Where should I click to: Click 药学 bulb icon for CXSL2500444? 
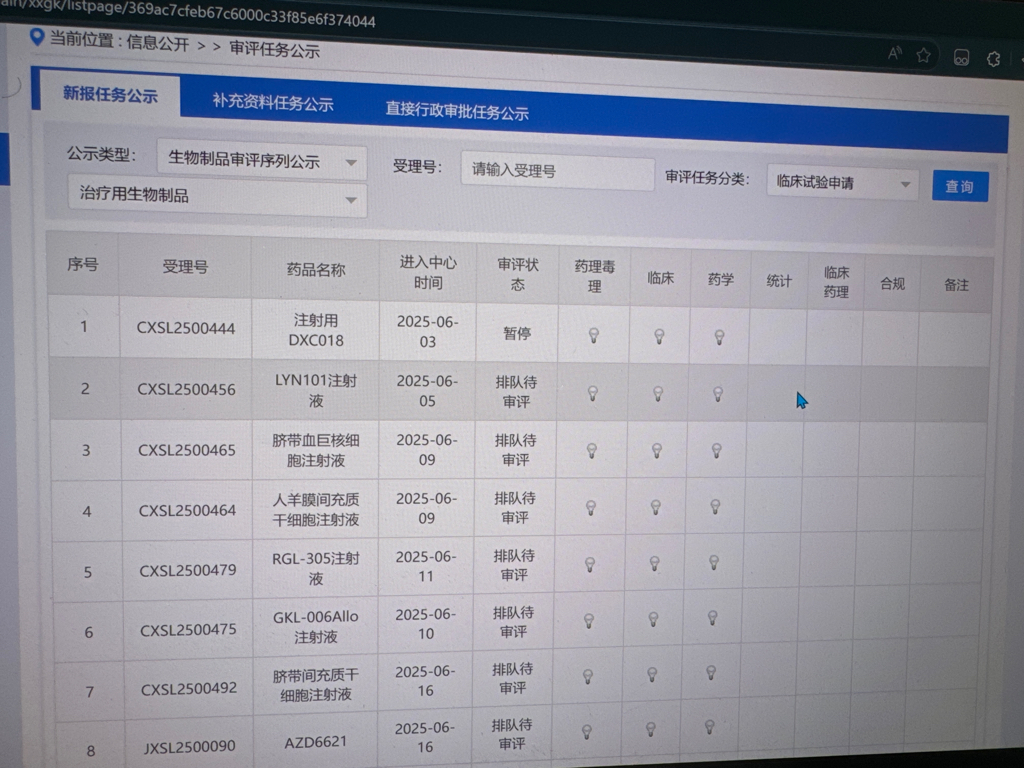pyautogui.click(x=719, y=337)
